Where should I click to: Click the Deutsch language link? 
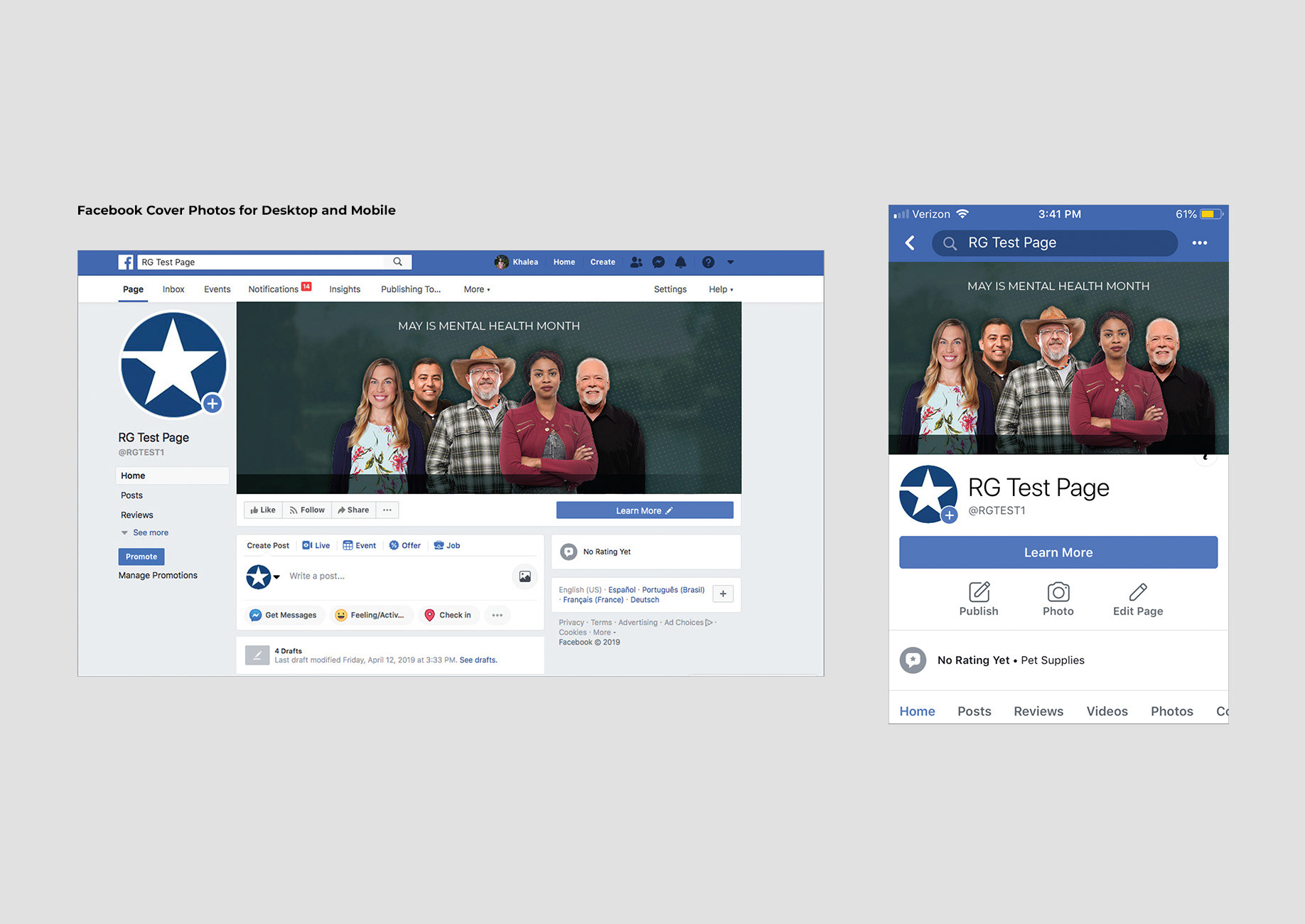[x=645, y=600]
